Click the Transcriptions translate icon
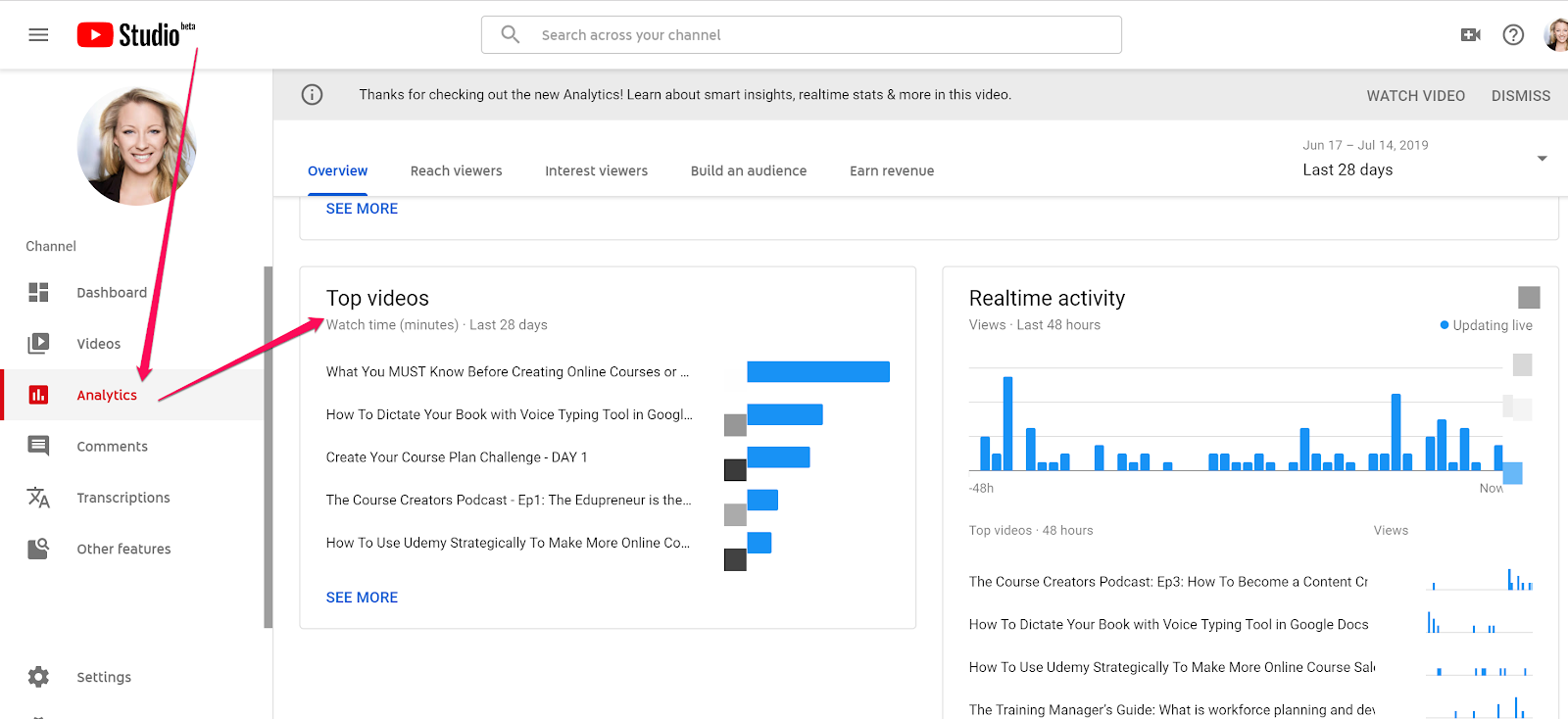Screen dimensions: 1568x719 coord(38,498)
